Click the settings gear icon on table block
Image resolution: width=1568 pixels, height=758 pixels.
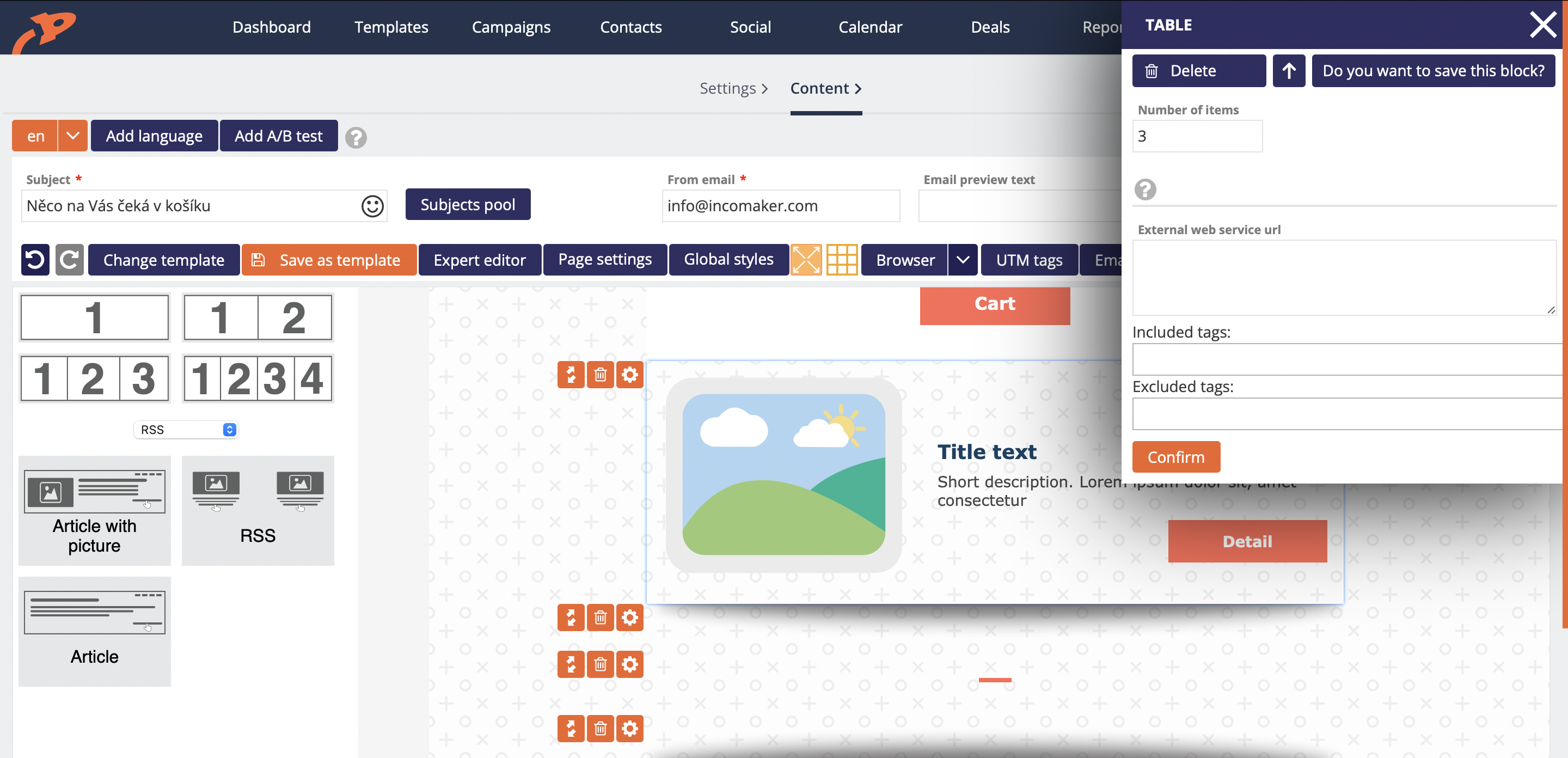click(x=630, y=374)
